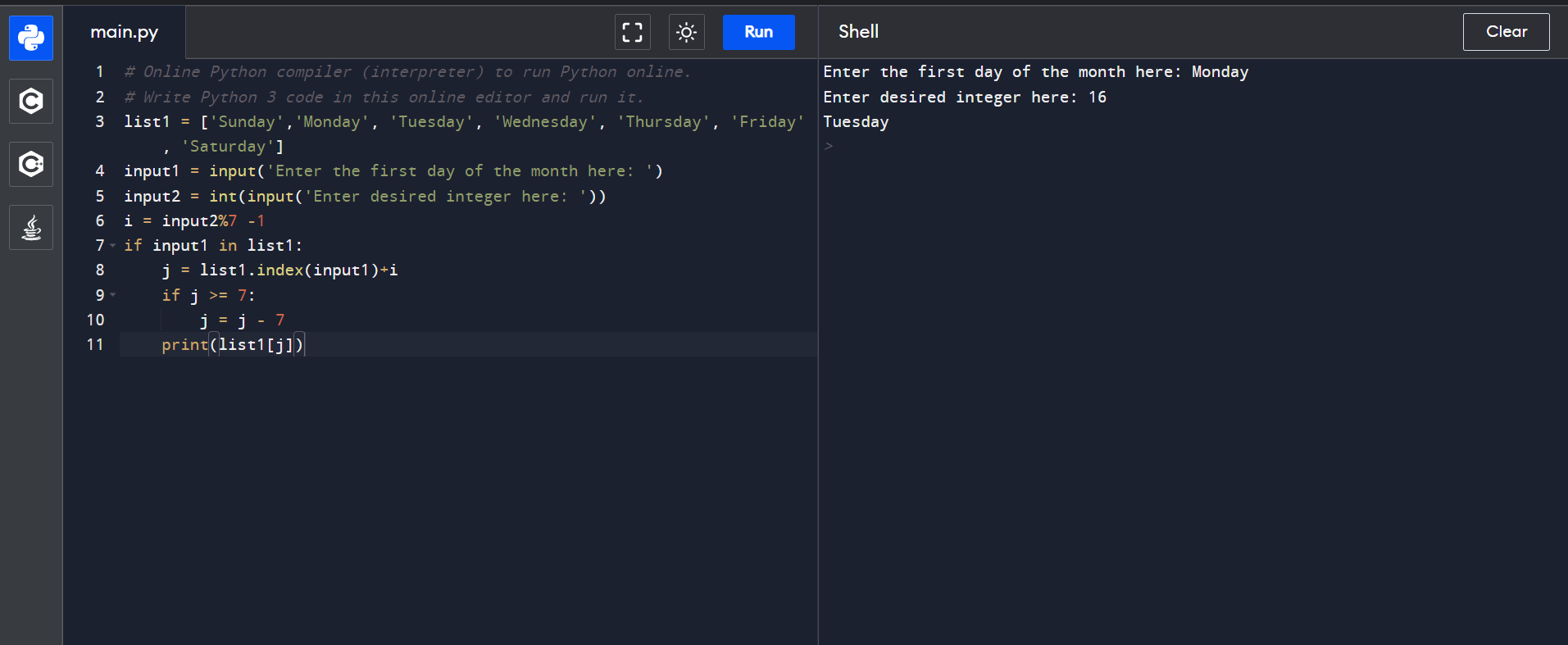Click the shell input prompt line
1568x645 pixels.
click(x=902, y=147)
